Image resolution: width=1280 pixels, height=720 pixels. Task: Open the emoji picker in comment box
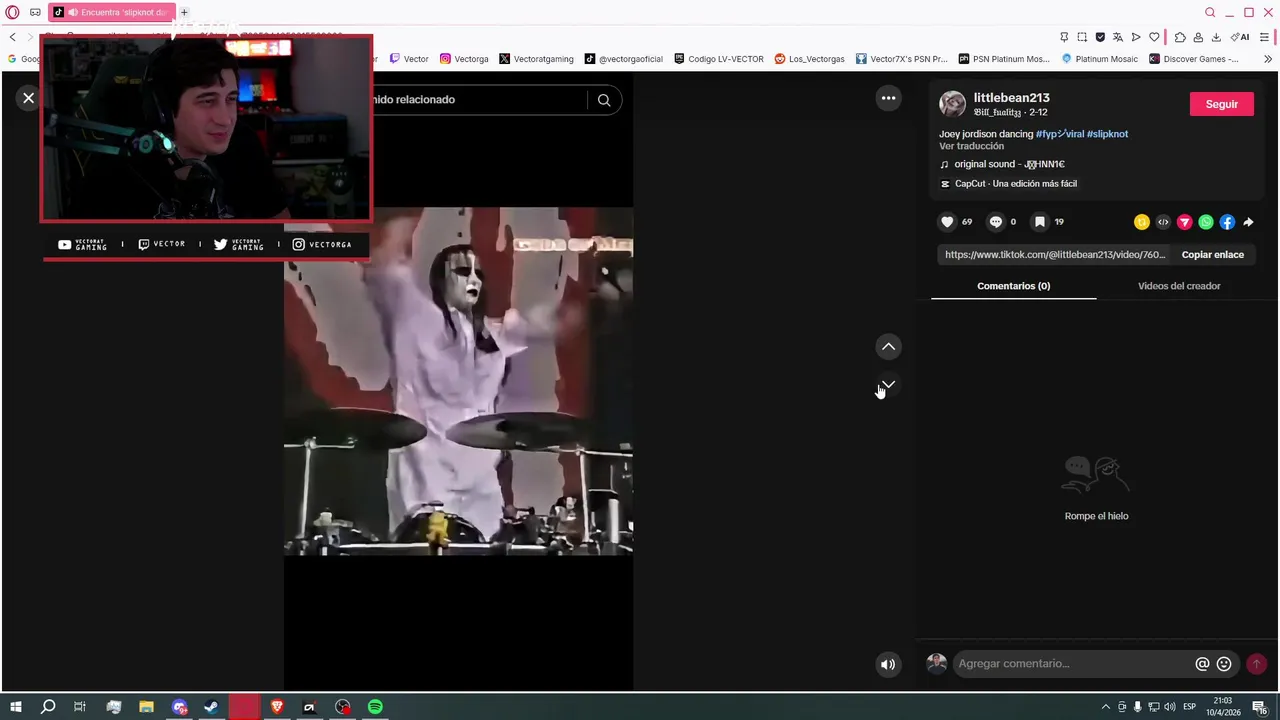(x=1224, y=664)
